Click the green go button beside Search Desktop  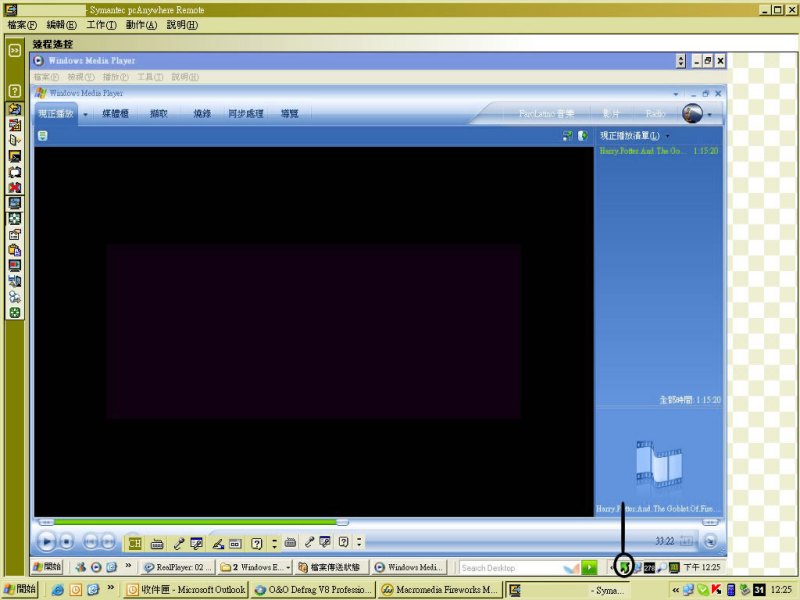589,567
